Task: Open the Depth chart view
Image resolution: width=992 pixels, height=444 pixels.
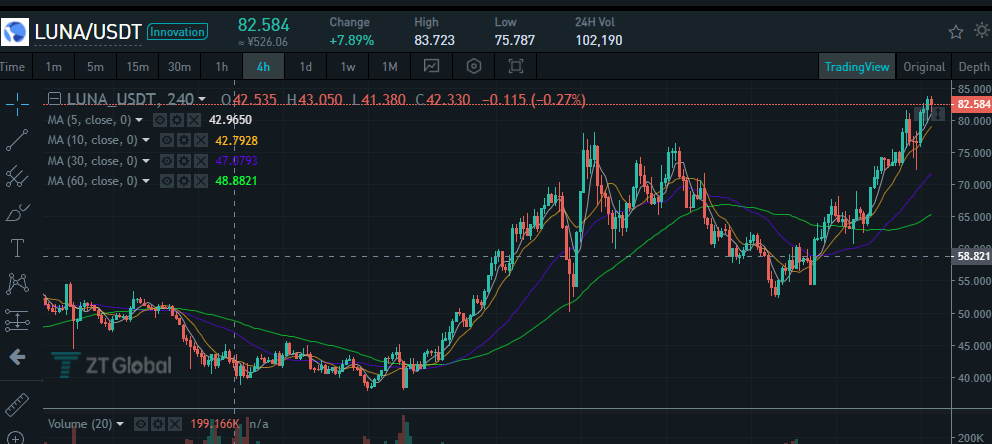Action: pyautogui.click(x=973, y=66)
